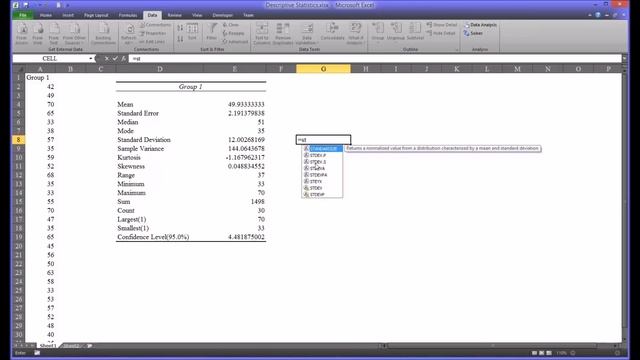This screenshot has width=640, height=360.
Task: Click the Refresh All button
Action: point(129,34)
